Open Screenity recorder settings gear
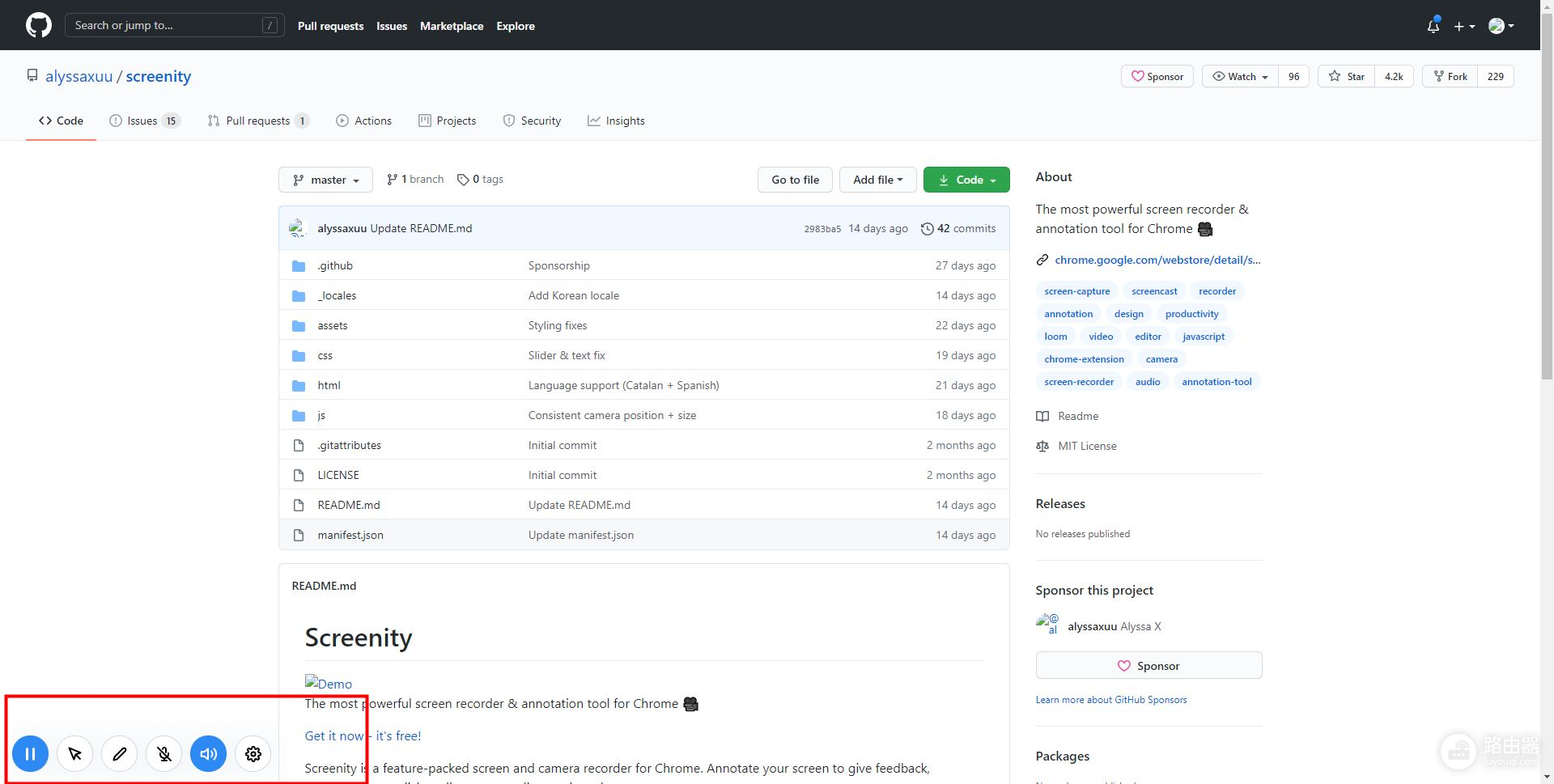Viewport: 1554px width, 784px height. point(253,754)
